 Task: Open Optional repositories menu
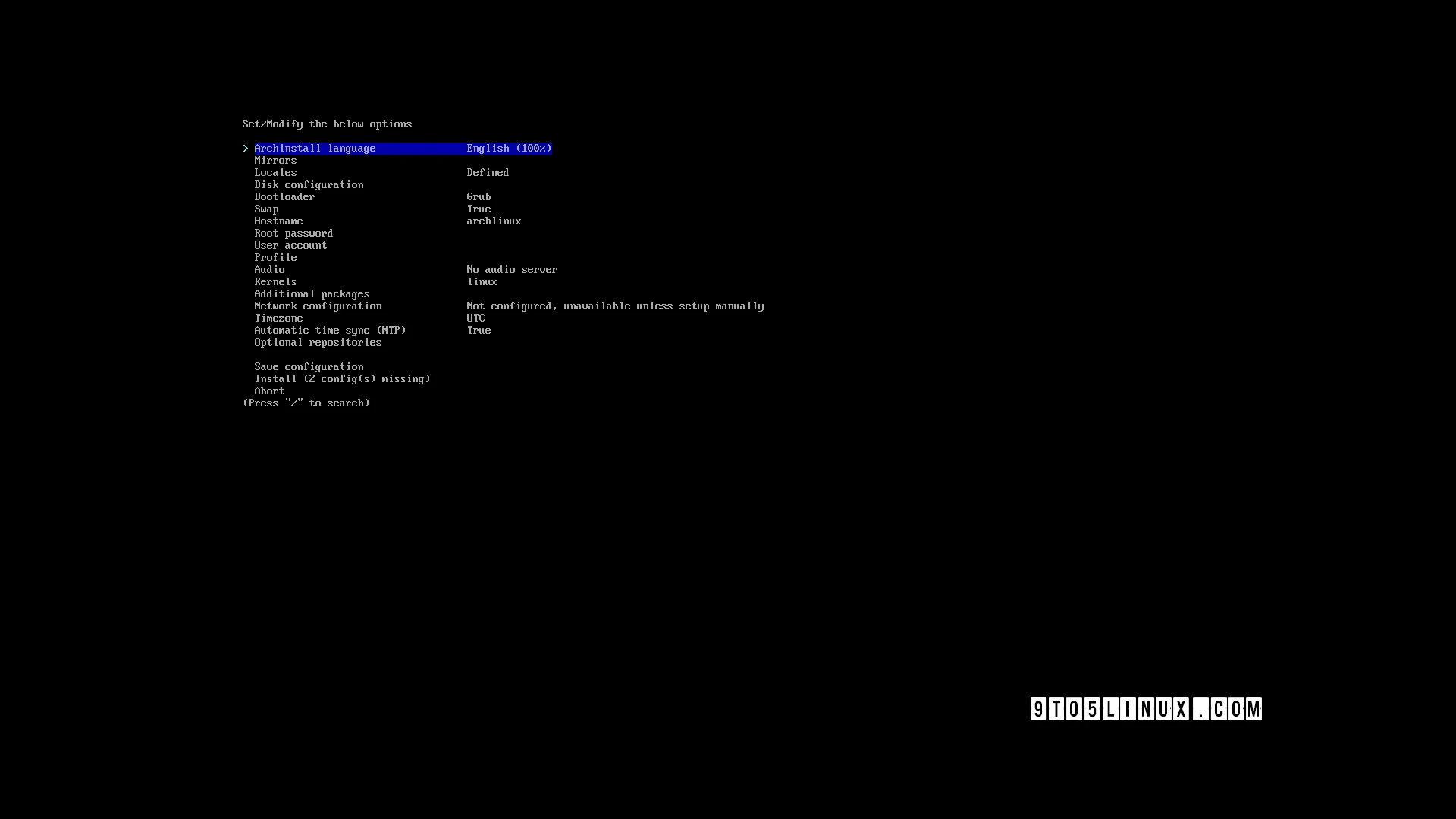point(317,342)
